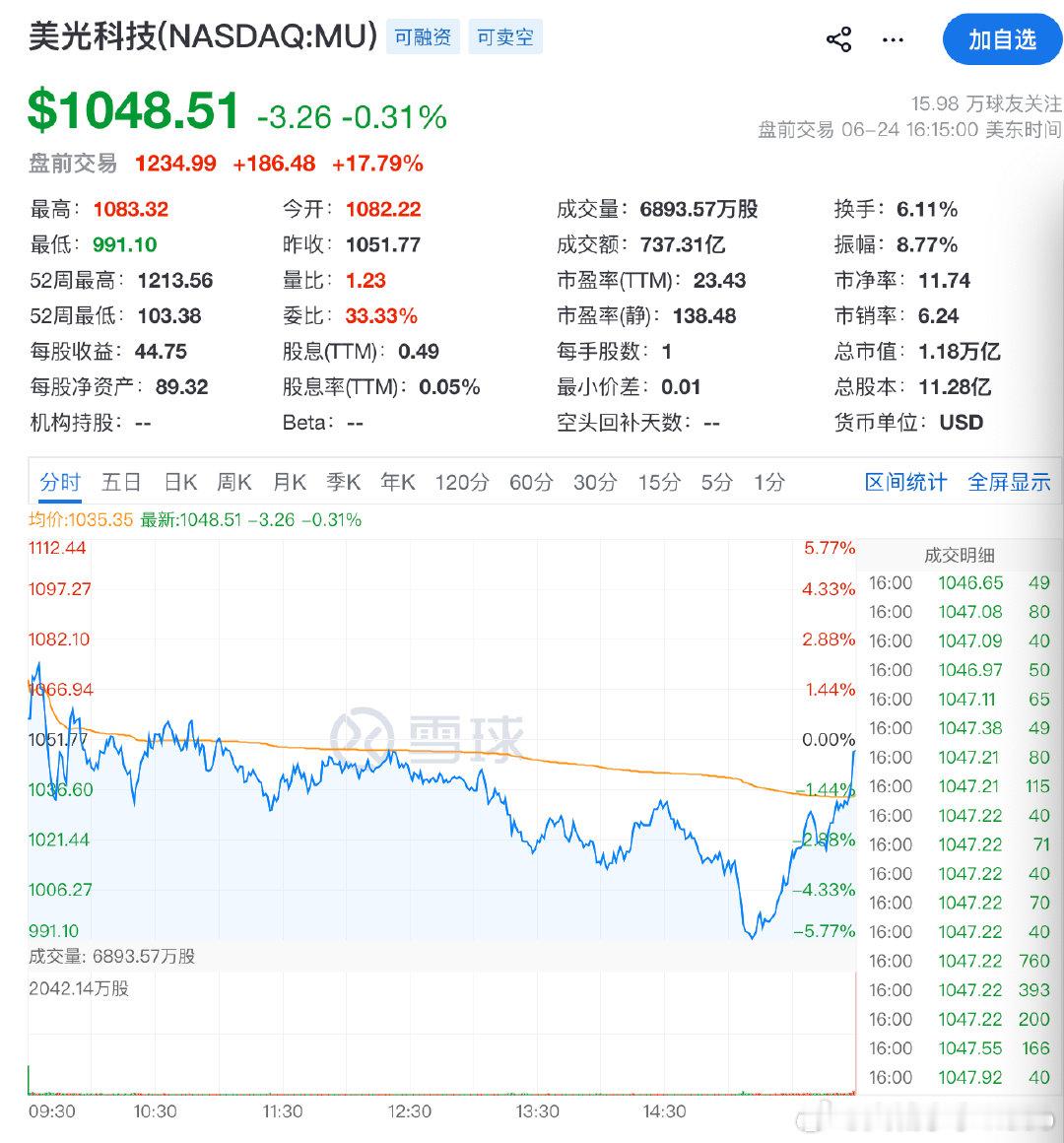Click the 总股本 value 11.28亿
Screen dimensions: 1064x1143
tap(955, 386)
